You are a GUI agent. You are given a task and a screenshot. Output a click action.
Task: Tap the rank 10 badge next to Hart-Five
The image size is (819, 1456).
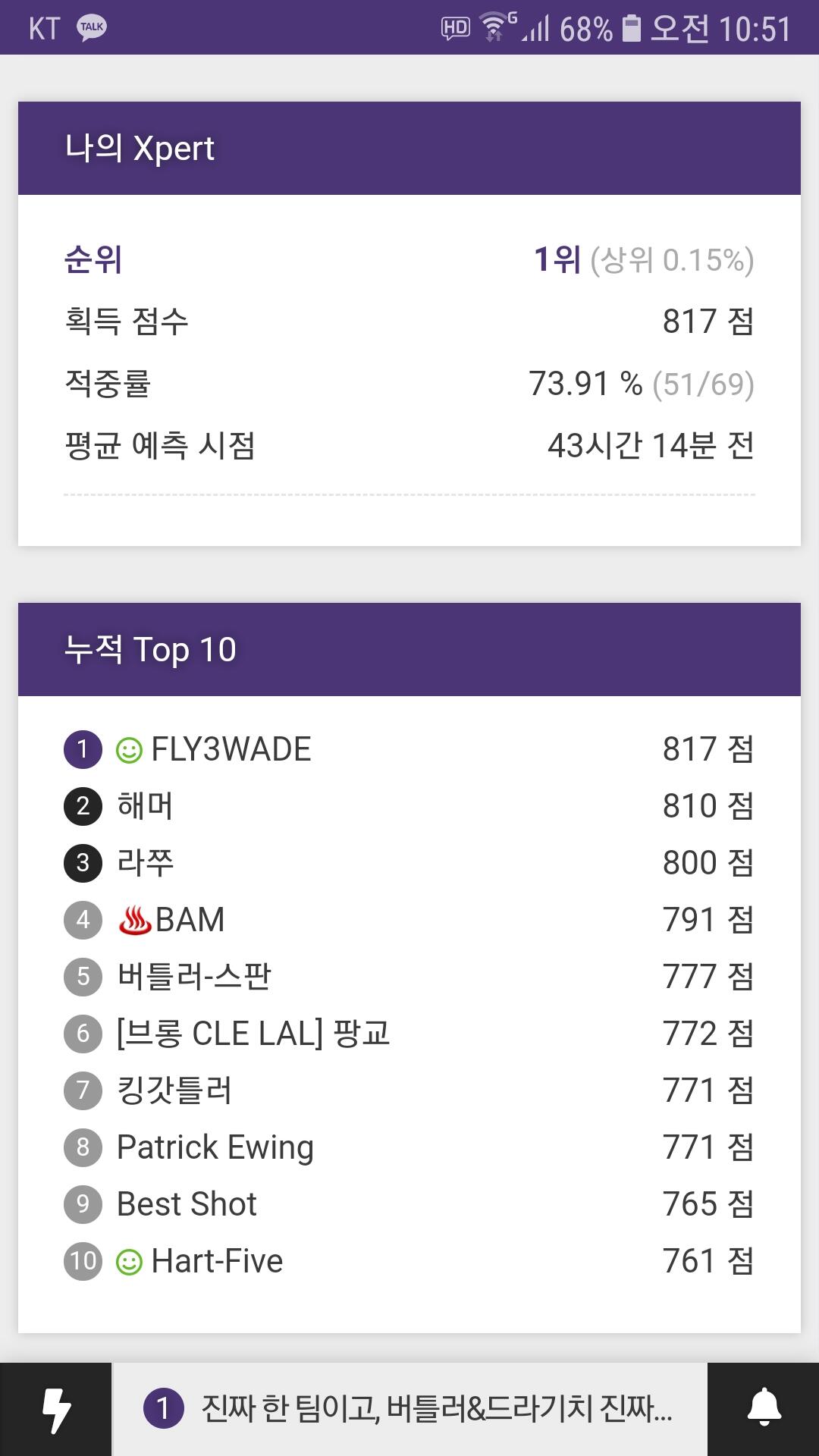(83, 1261)
